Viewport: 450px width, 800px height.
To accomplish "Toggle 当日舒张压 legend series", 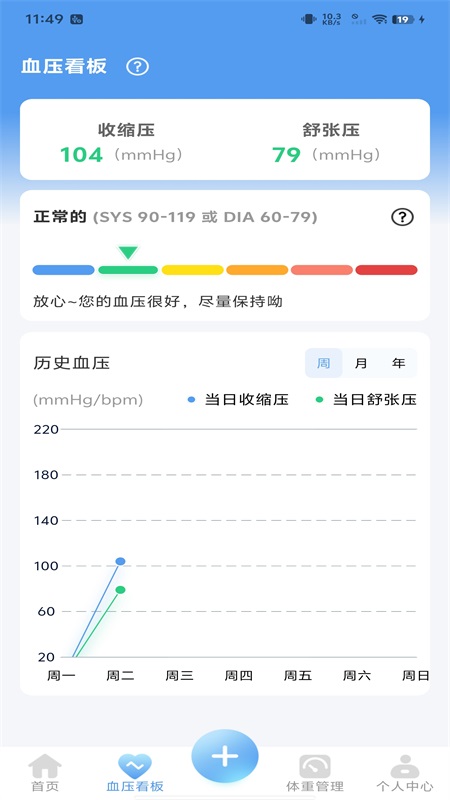I will (x=366, y=399).
